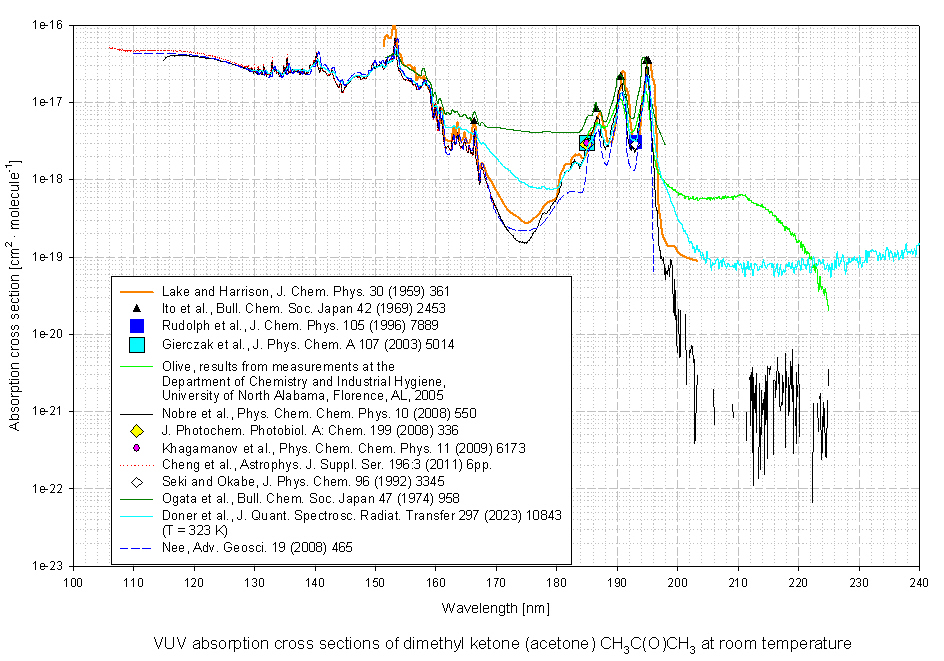Screen dimensions: 944x661
Task: Click the green line sample for Olive
Action: click(x=138, y=367)
